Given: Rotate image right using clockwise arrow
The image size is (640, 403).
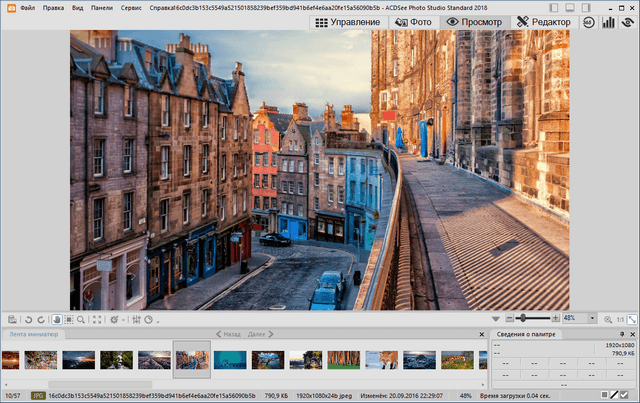Looking at the screenshot, I should (x=40, y=319).
